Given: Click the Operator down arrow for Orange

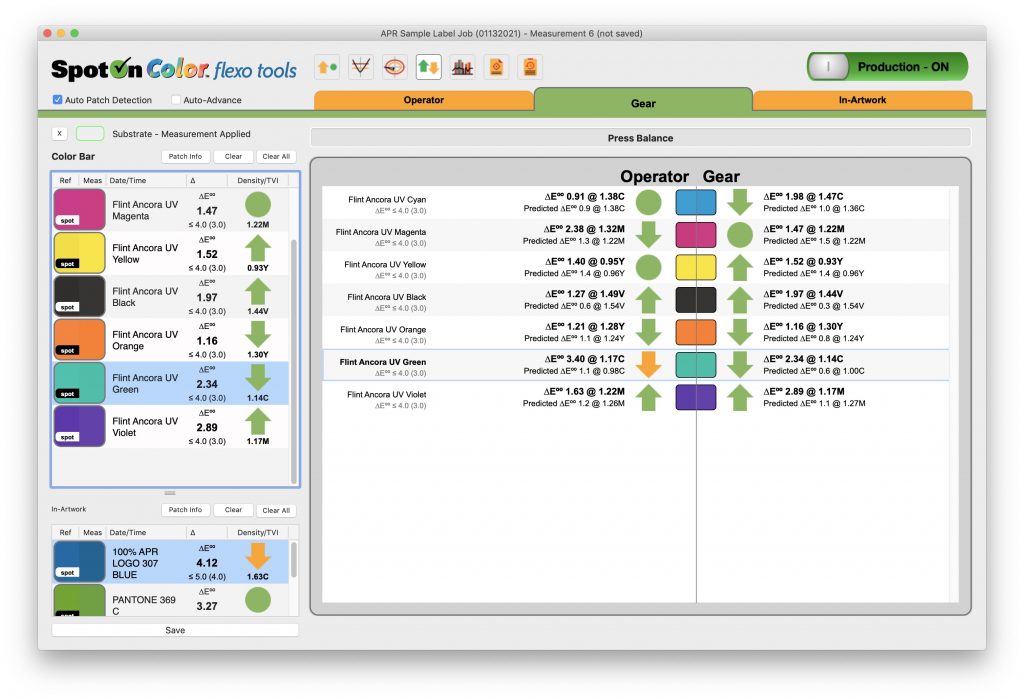Looking at the screenshot, I should pos(648,332).
